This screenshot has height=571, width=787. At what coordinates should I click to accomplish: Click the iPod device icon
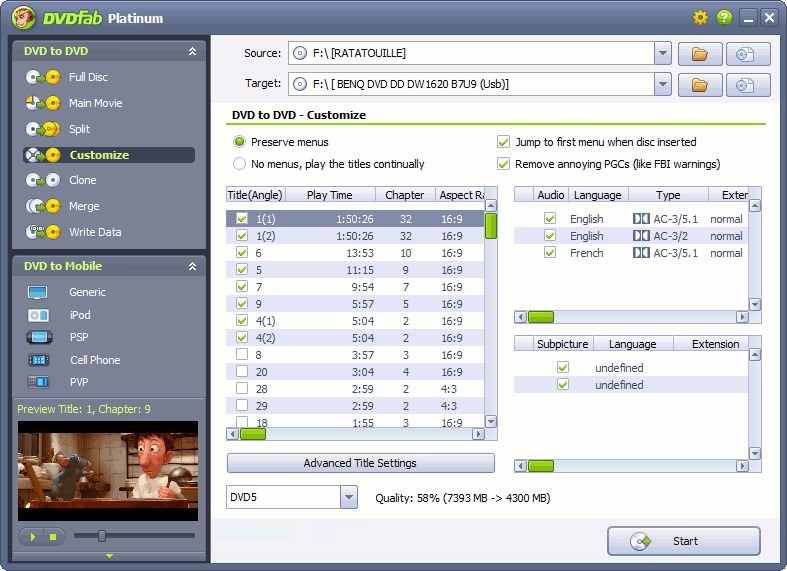point(38,315)
